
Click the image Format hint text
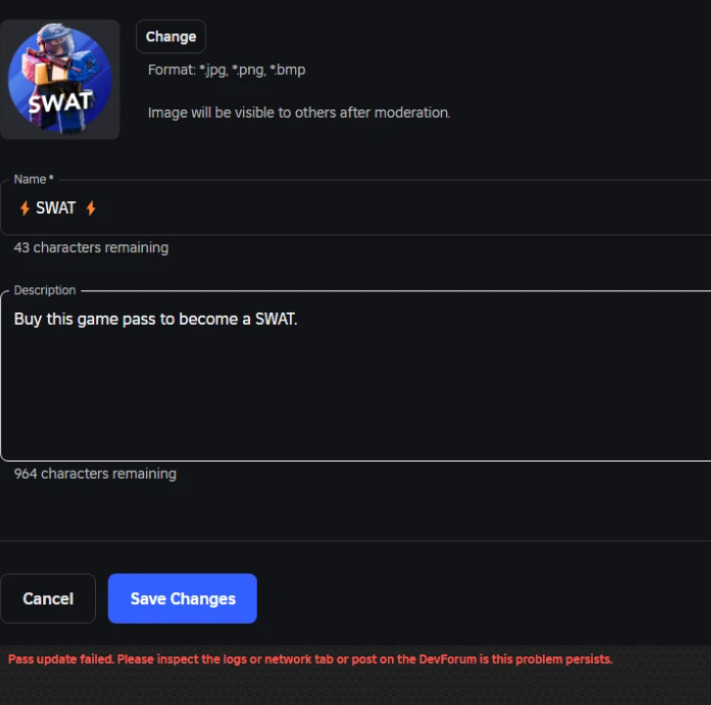(227, 70)
